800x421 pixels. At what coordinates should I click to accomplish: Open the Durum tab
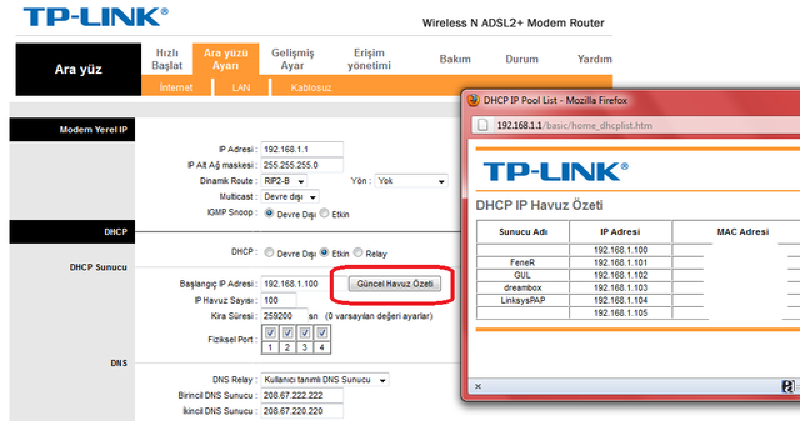click(x=521, y=59)
